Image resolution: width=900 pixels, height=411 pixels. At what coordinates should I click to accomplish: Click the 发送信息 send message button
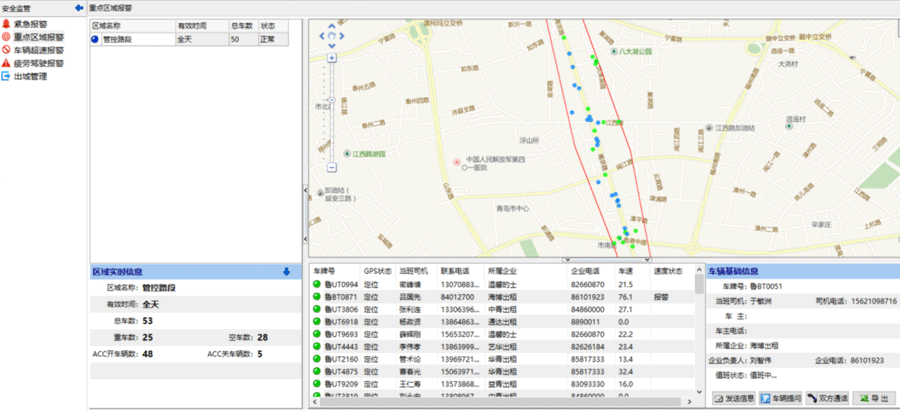(x=733, y=399)
